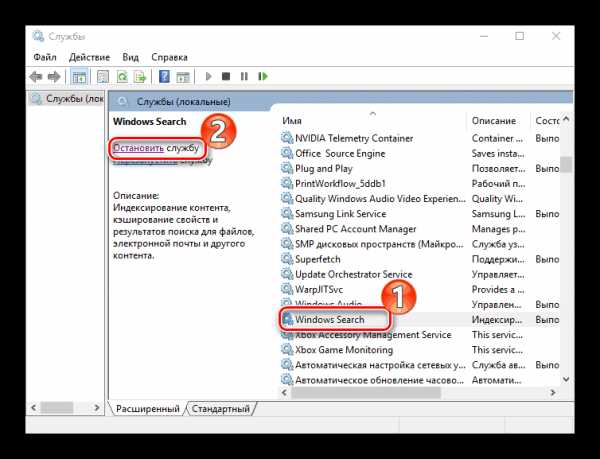600x459 pixels.
Task: Click gear icon beside Update Orchestrator Service
Action: click(x=287, y=274)
